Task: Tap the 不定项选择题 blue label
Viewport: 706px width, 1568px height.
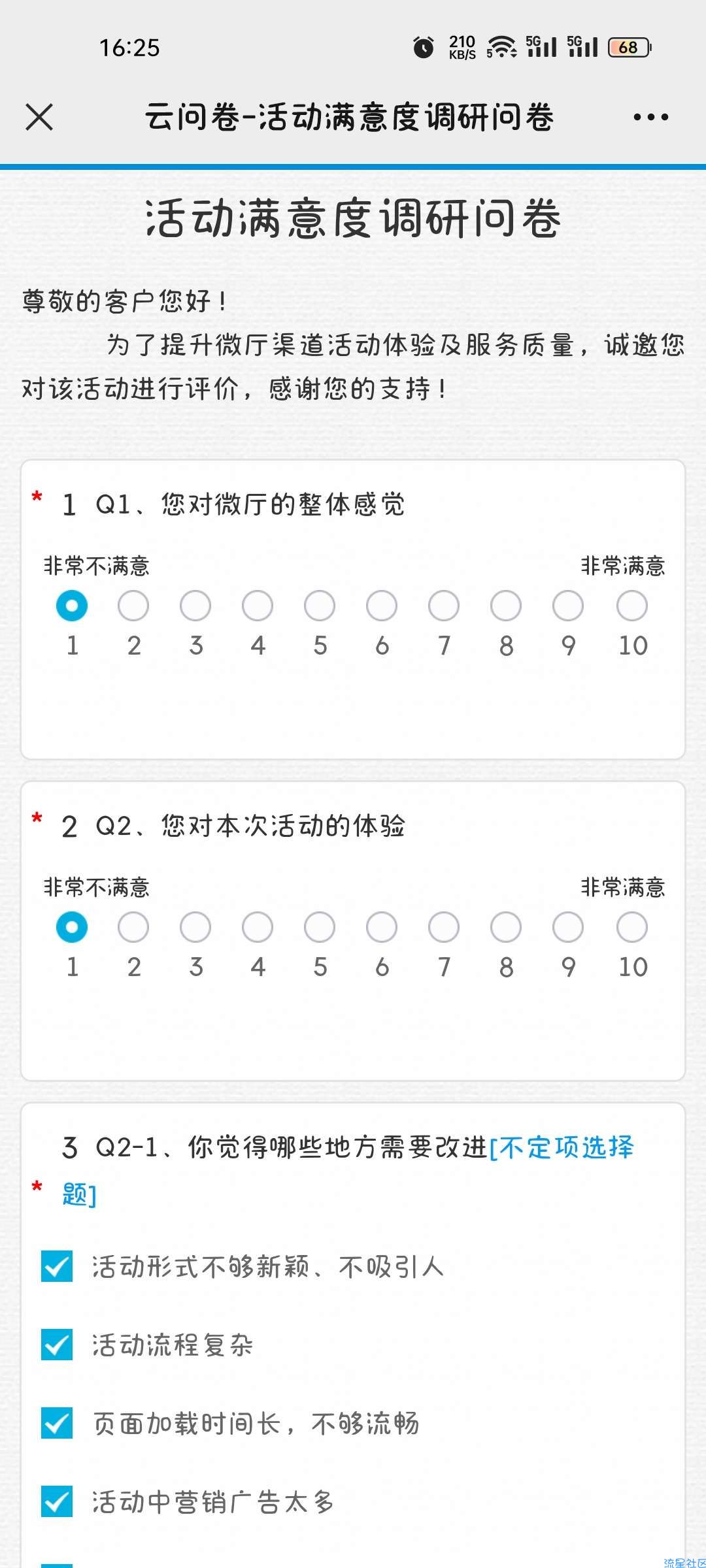Action: (x=348, y=1171)
